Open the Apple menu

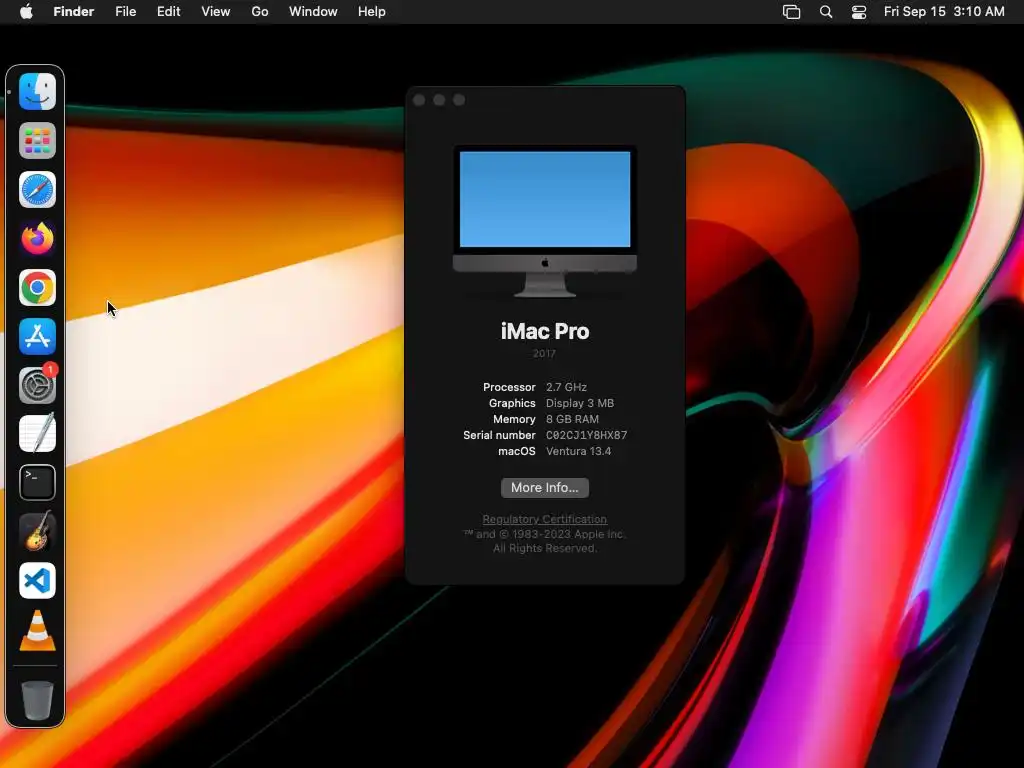click(26, 12)
